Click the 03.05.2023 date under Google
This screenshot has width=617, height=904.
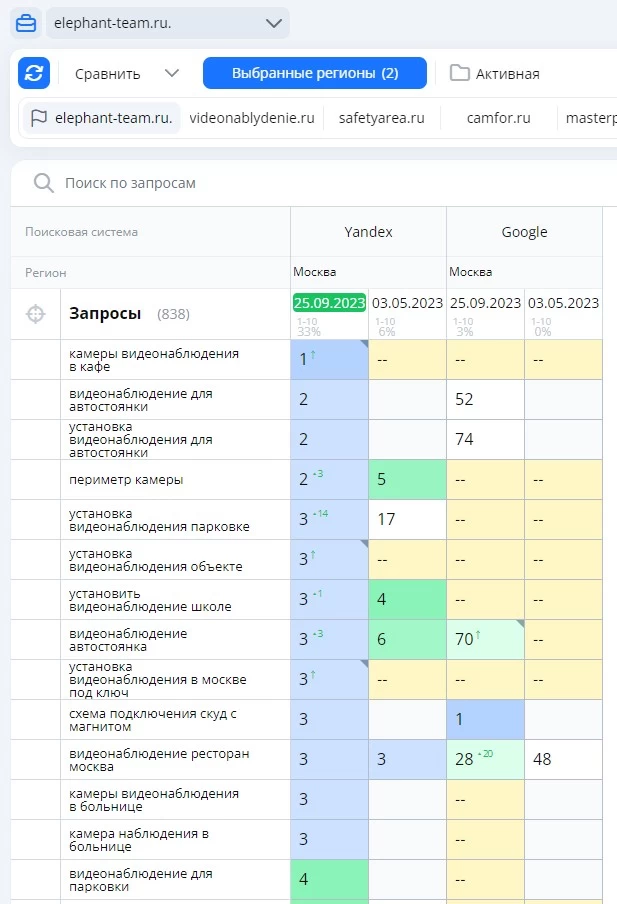563,302
